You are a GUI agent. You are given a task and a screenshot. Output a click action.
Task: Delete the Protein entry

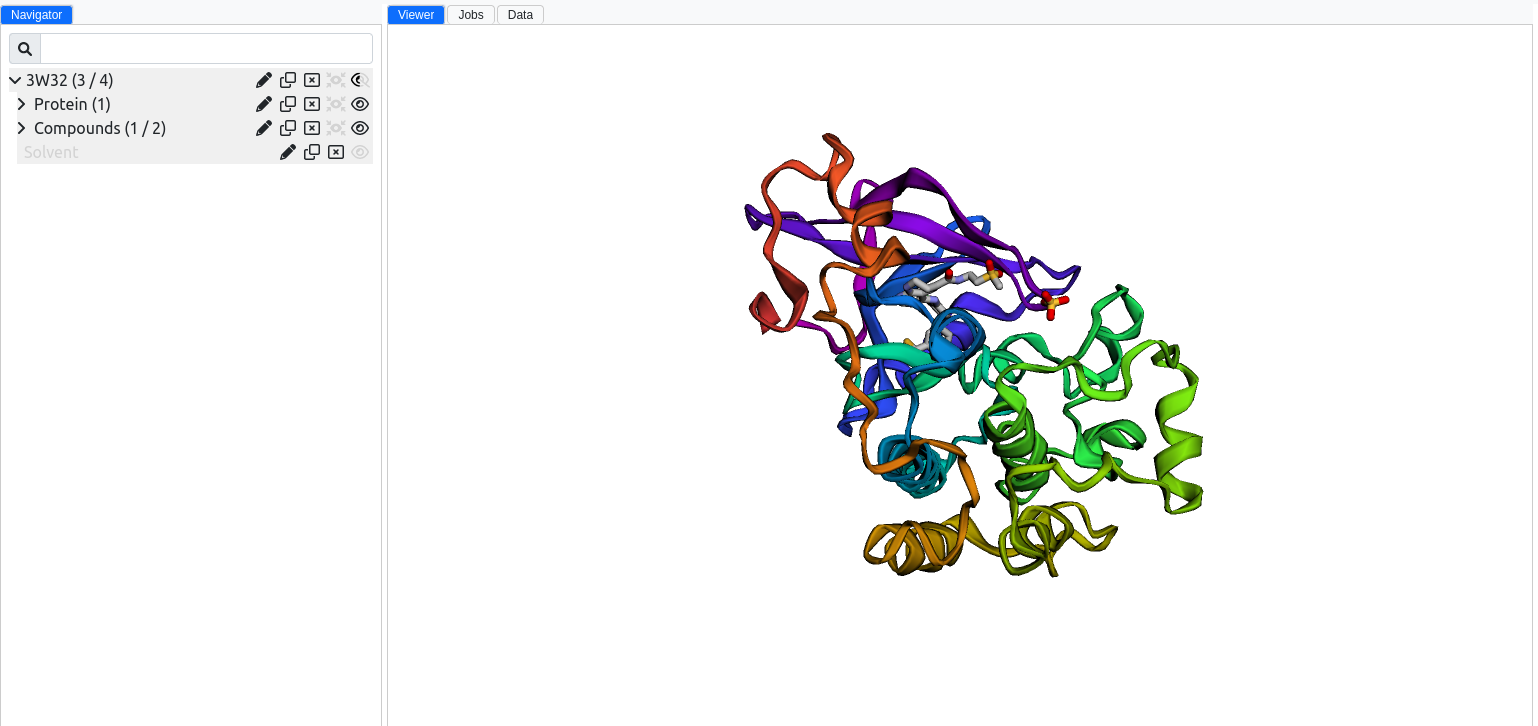click(312, 104)
